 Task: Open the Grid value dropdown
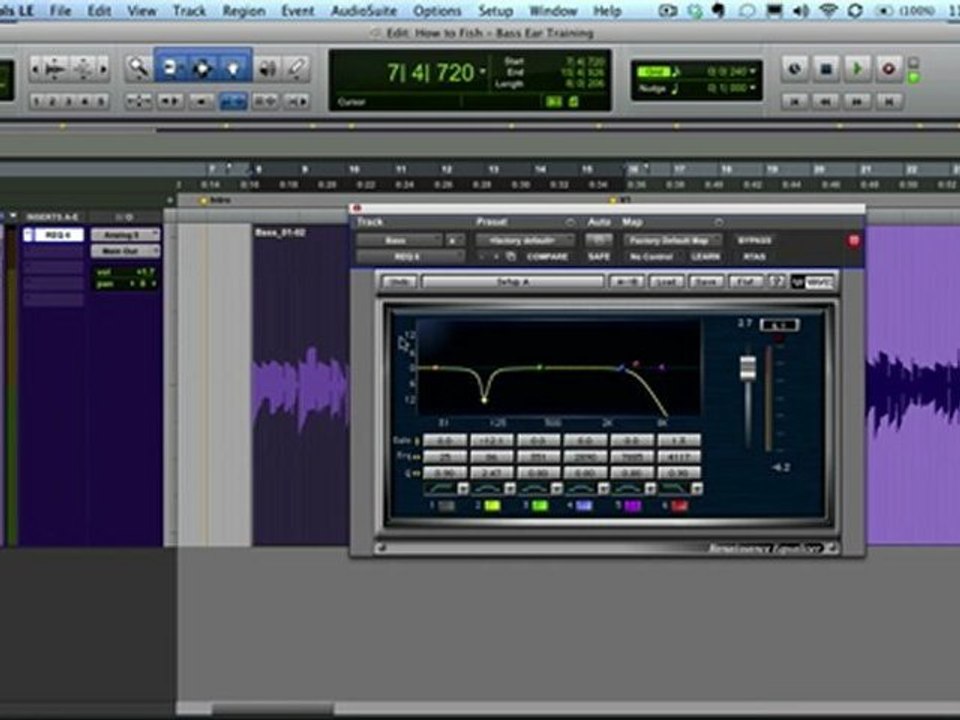[752, 72]
